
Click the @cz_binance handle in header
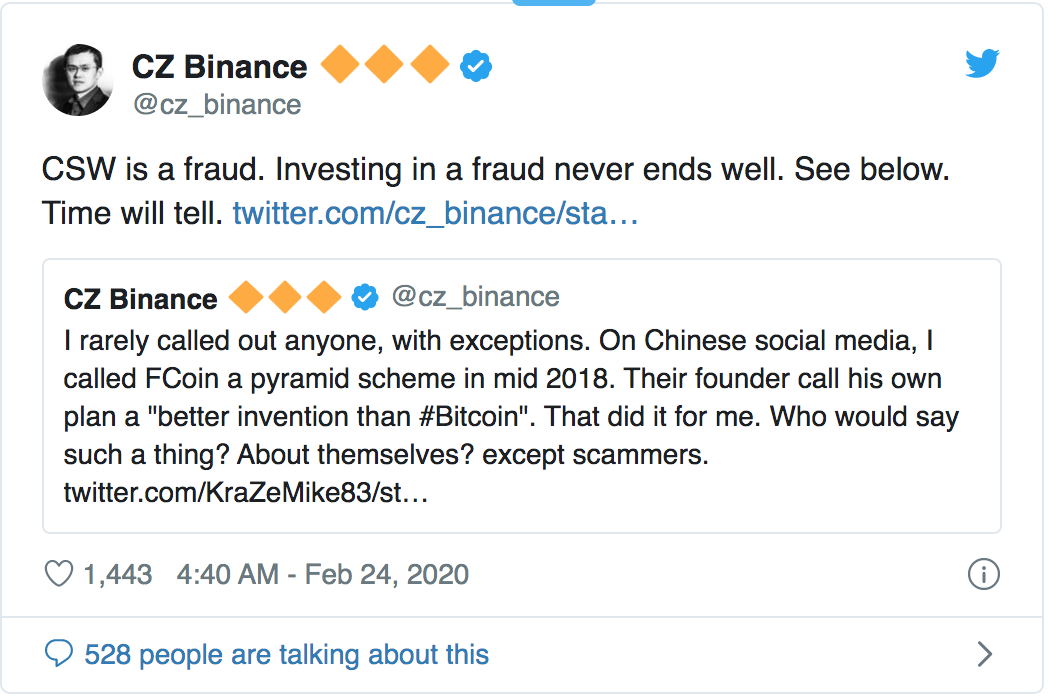click(x=216, y=104)
